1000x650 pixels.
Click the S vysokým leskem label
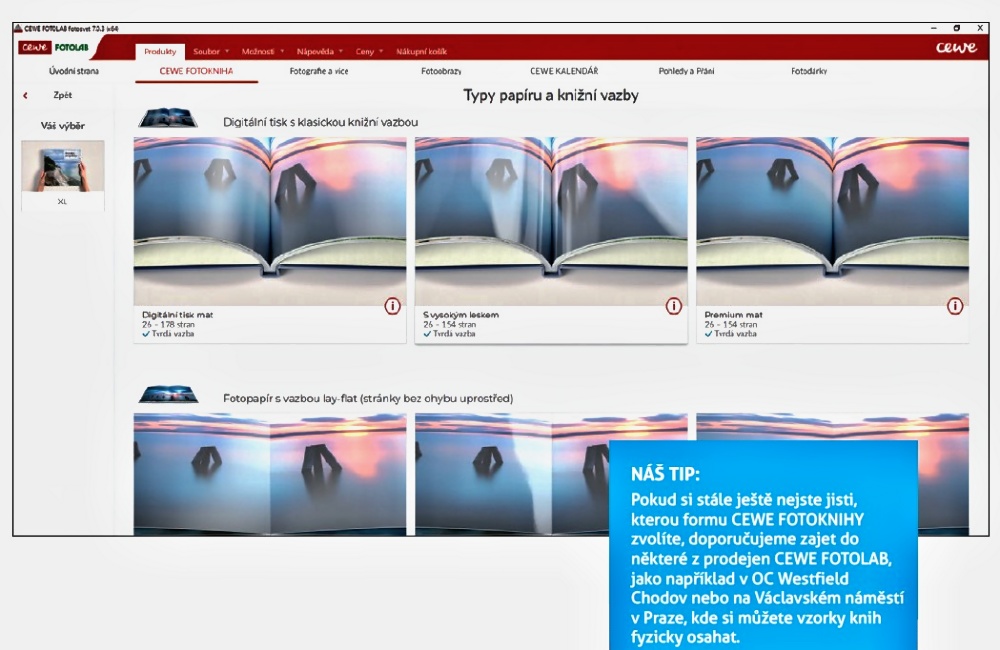(461, 315)
